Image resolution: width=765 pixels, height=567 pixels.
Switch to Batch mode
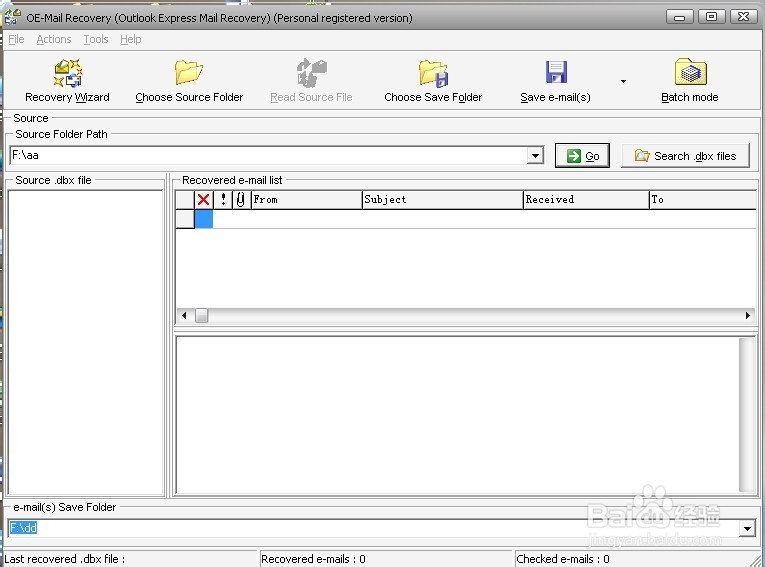coord(689,81)
